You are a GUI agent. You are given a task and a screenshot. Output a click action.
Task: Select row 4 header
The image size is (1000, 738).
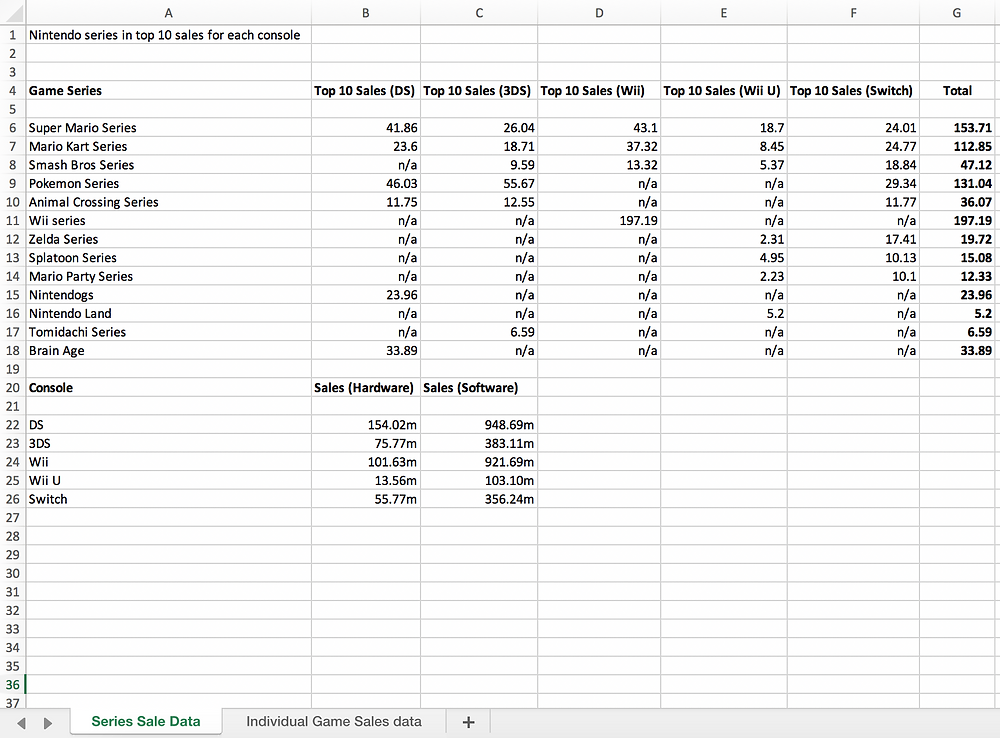13,91
